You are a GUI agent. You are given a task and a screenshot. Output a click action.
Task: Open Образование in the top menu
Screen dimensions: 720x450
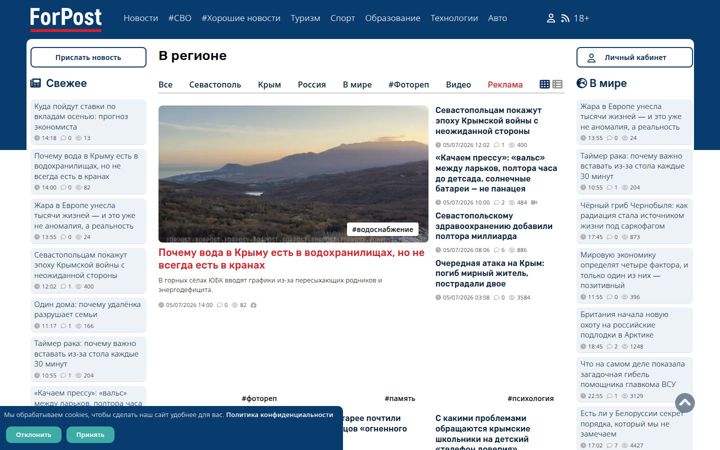pyautogui.click(x=393, y=18)
